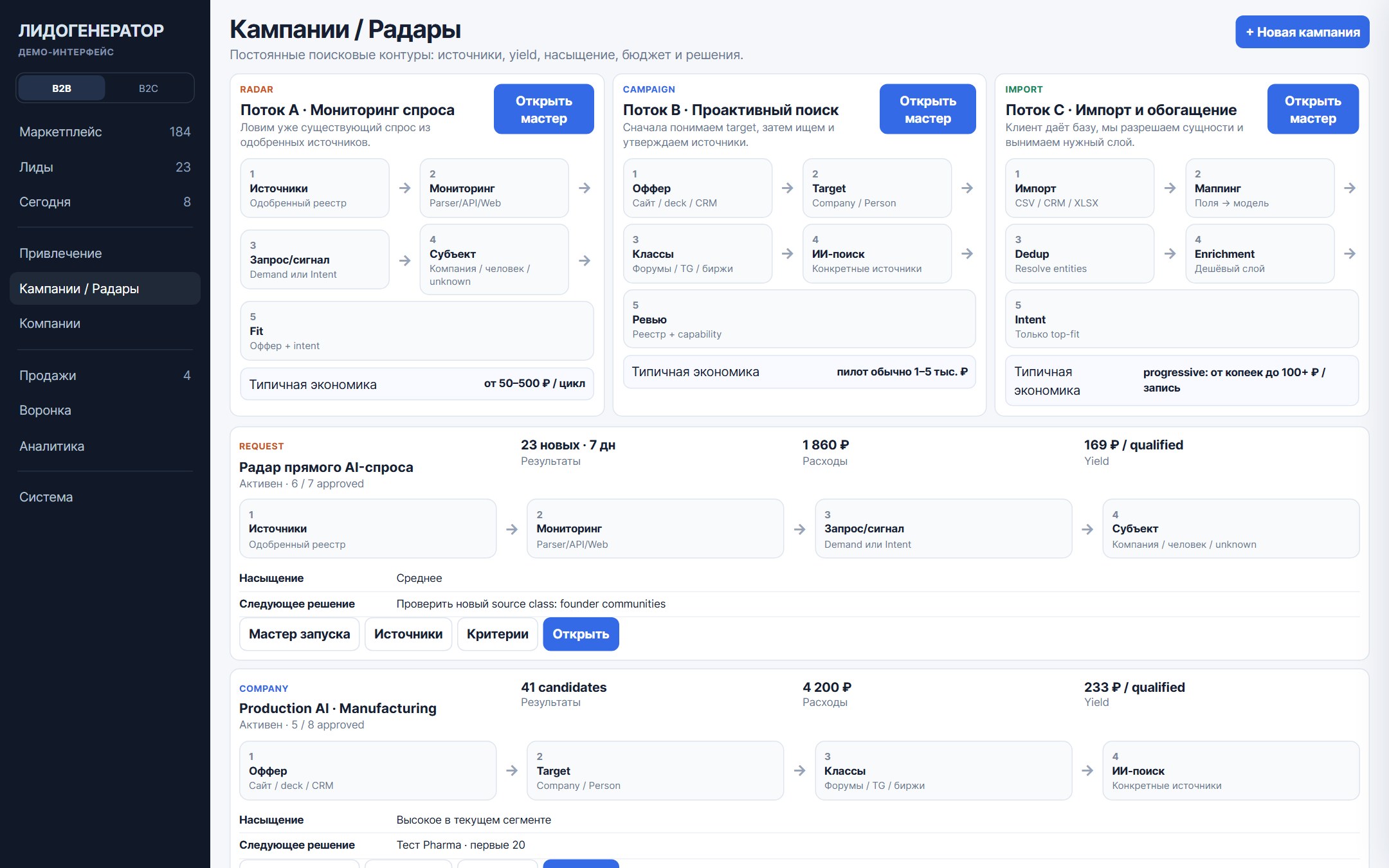Viewport: 1389px width, 868px height.
Task: Click the Production AI · Manufacturing title
Action: [338, 709]
